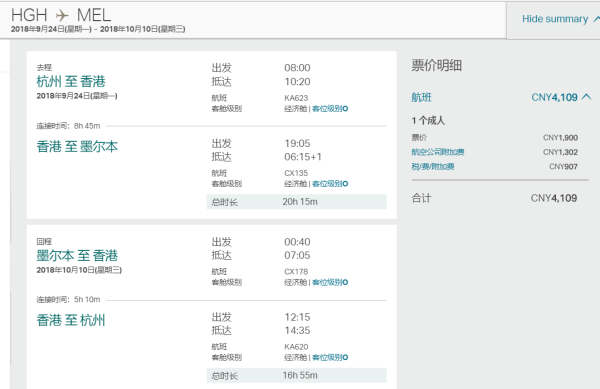Select the 香港 至 墨尔本 segment title
Screen dimensions: 600x389
coord(77,146)
